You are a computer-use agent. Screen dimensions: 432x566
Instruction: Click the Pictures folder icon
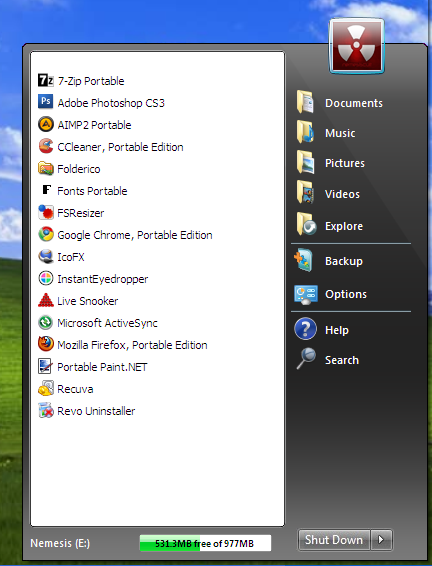tap(306, 162)
